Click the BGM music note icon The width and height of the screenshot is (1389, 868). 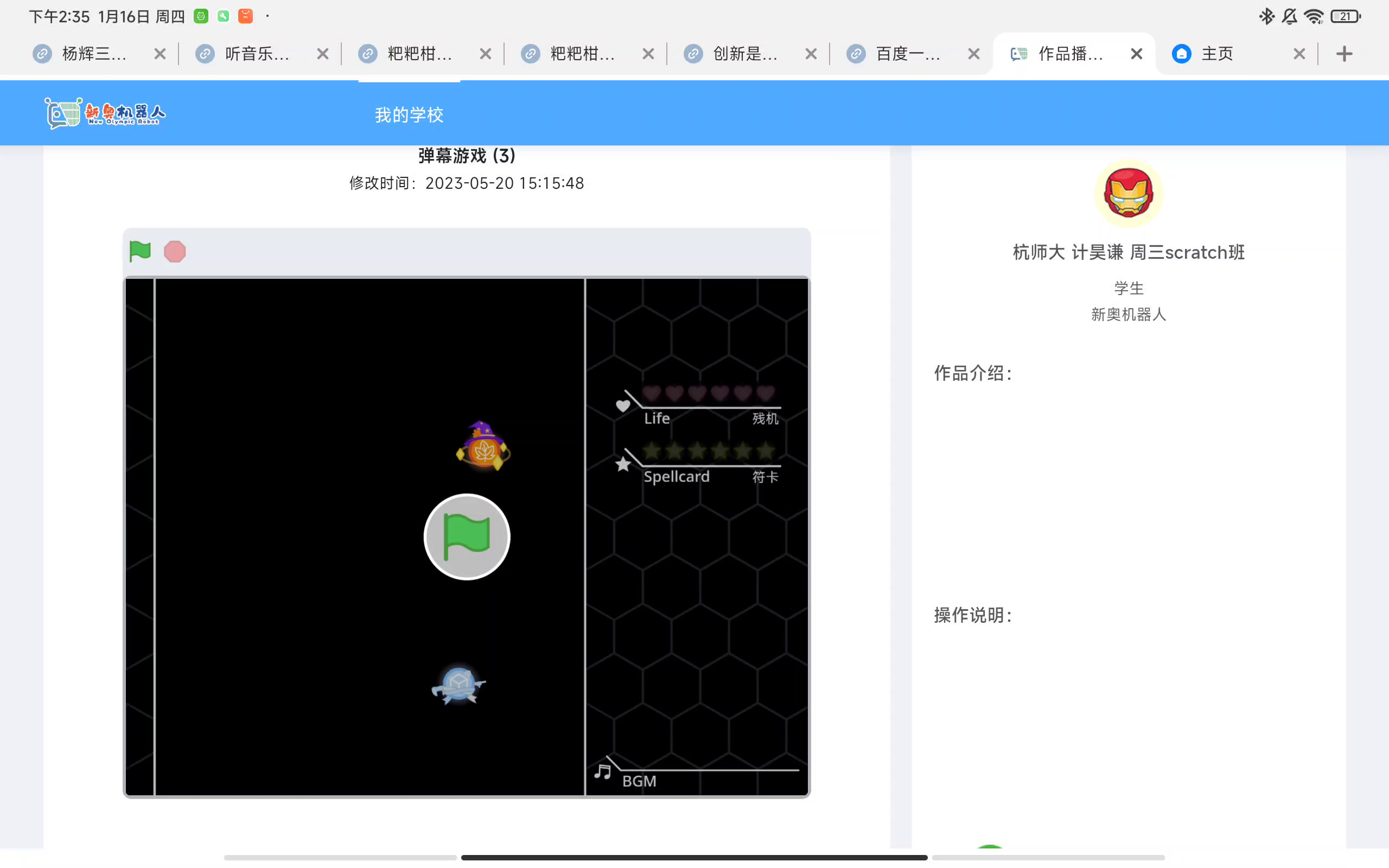pyautogui.click(x=602, y=771)
